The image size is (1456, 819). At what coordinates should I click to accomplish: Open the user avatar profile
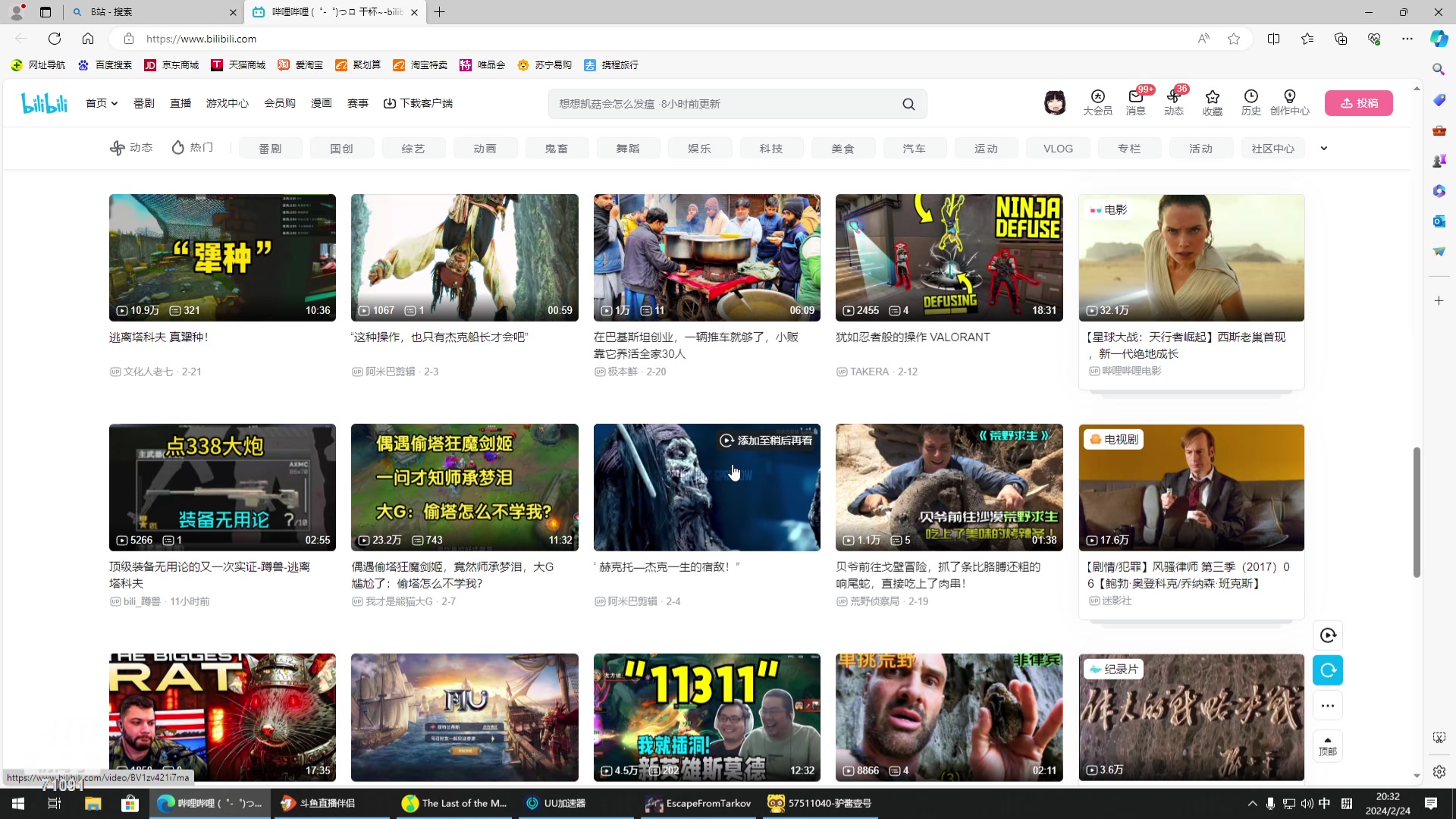(1055, 103)
